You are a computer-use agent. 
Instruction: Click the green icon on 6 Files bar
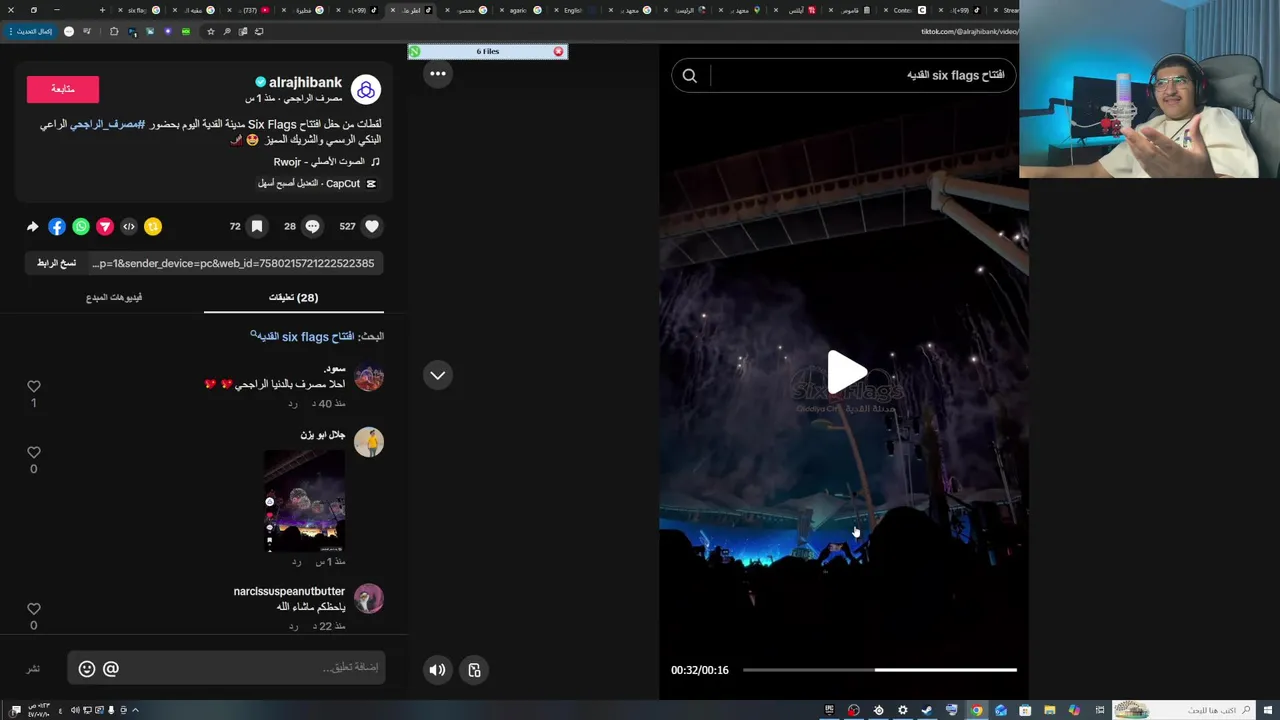(415, 51)
